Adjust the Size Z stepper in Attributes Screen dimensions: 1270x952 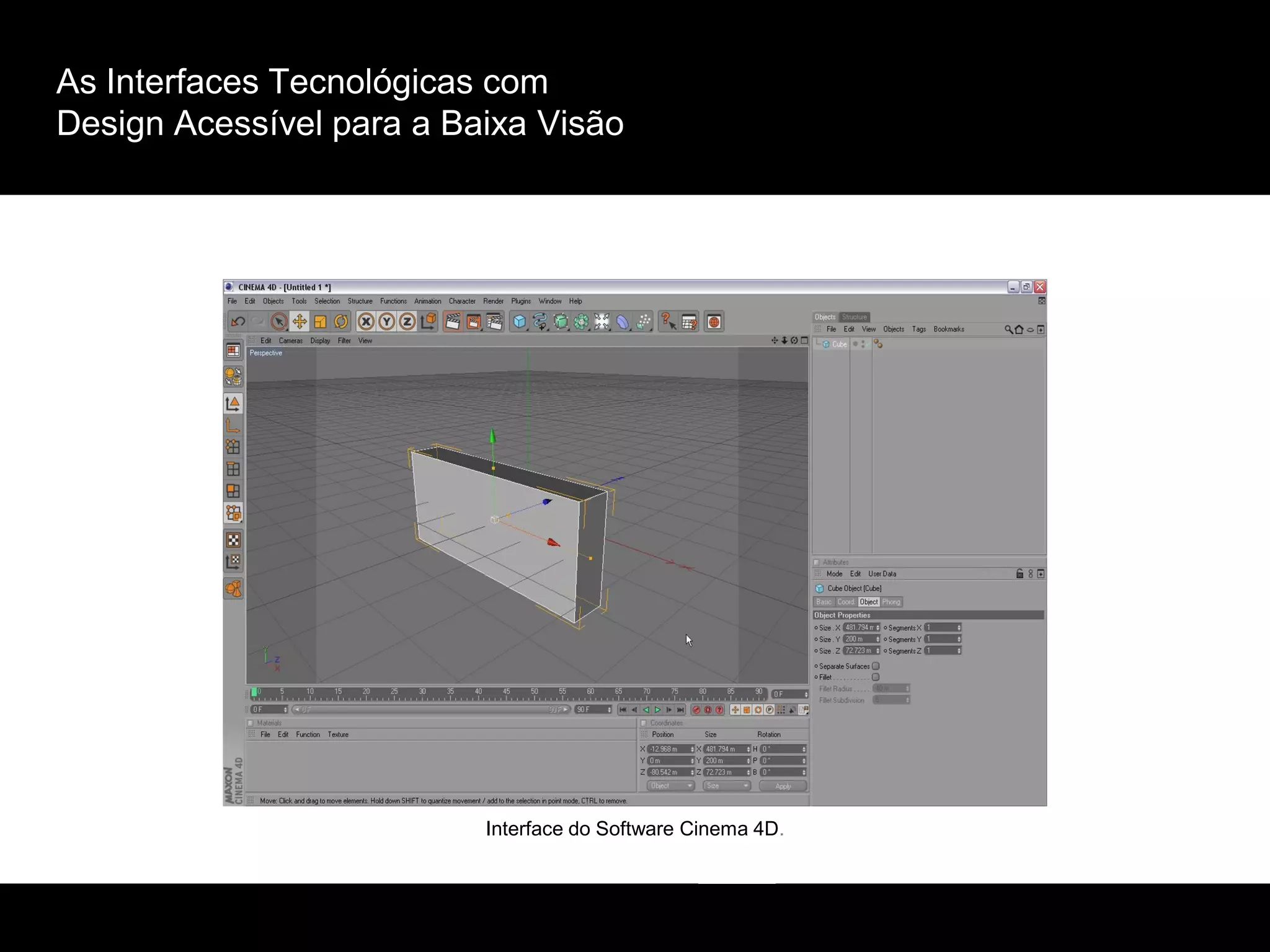[878, 651]
